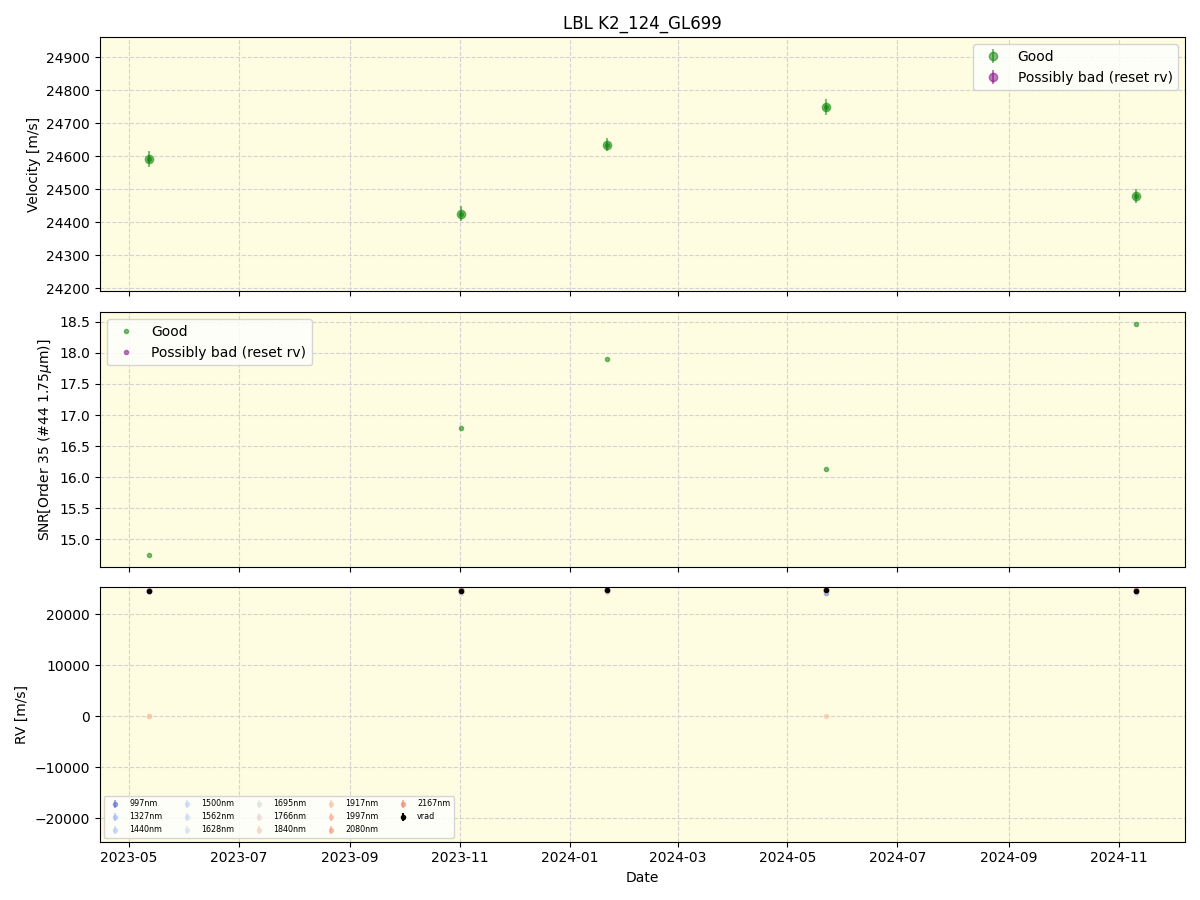Select the highest SNR point near 18.45
Image resolution: width=1200 pixels, height=900 pixels.
(x=1136, y=324)
